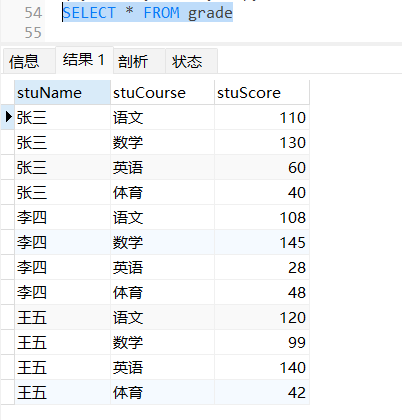Click the current row arrow indicator
402x420 pixels.
(x=8, y=117)
